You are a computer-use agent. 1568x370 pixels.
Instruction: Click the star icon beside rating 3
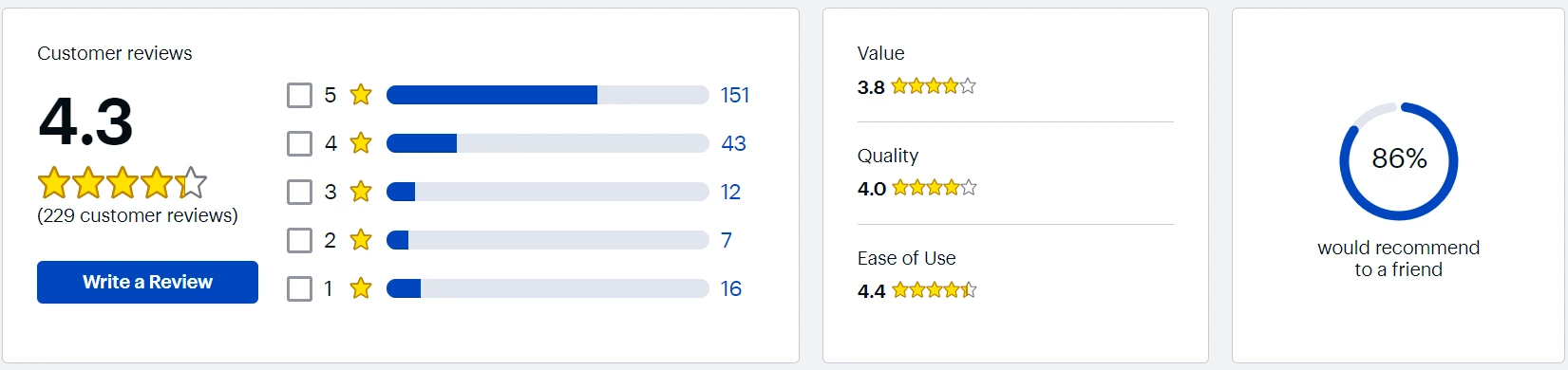coord(361,191)
